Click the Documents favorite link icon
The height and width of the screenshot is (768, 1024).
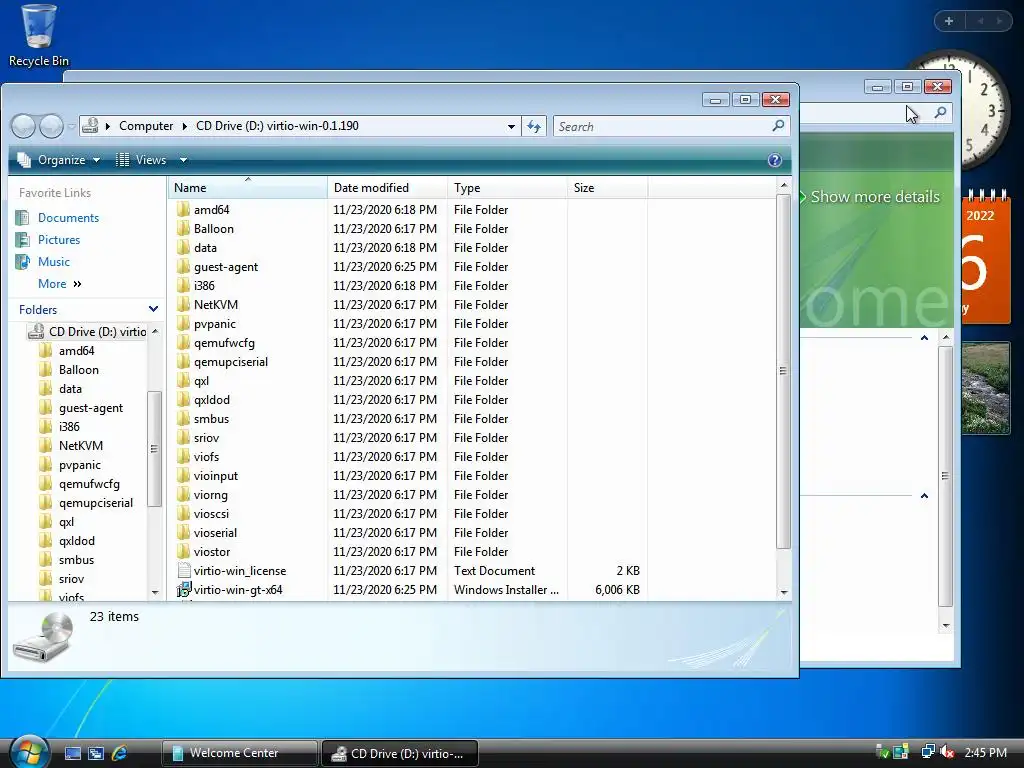(x=23, y=217)
